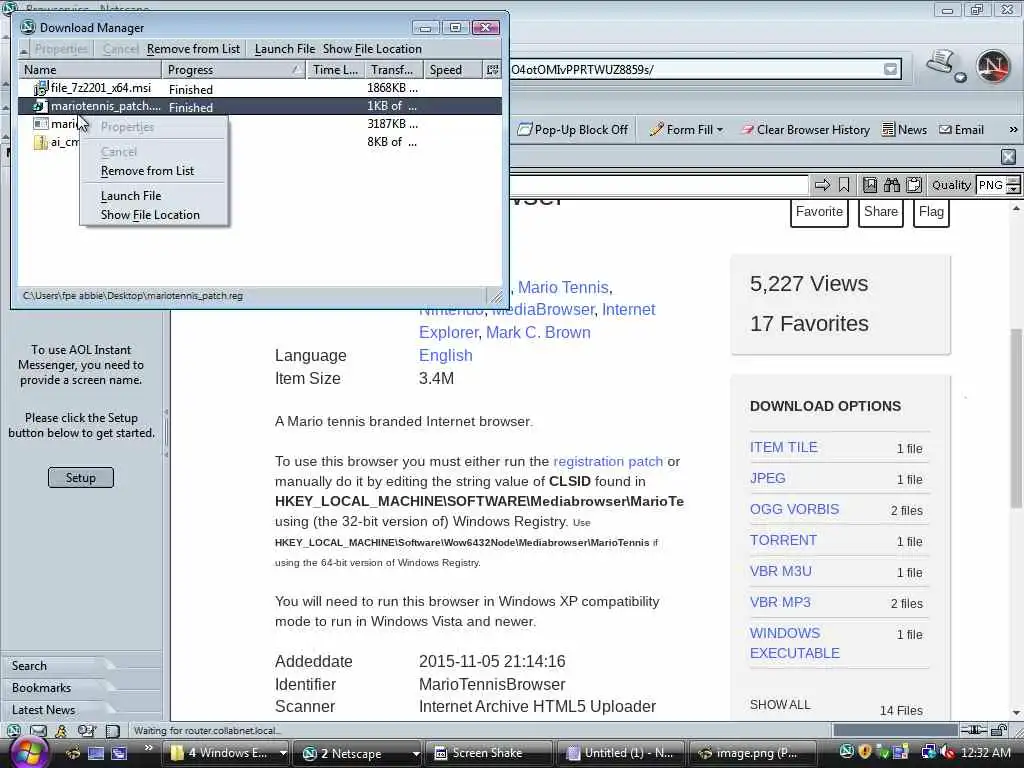Open the News toolbar item
Viewport: 1024px width, 768px height.
point(904,129)
